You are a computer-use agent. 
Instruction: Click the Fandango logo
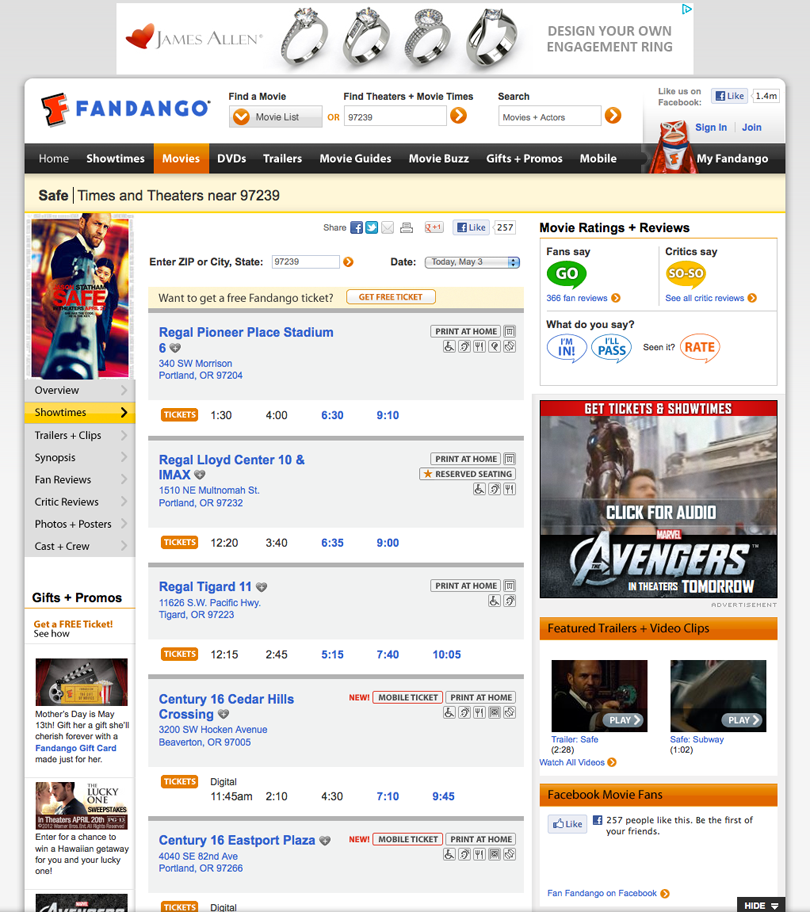tap(125, 109)
